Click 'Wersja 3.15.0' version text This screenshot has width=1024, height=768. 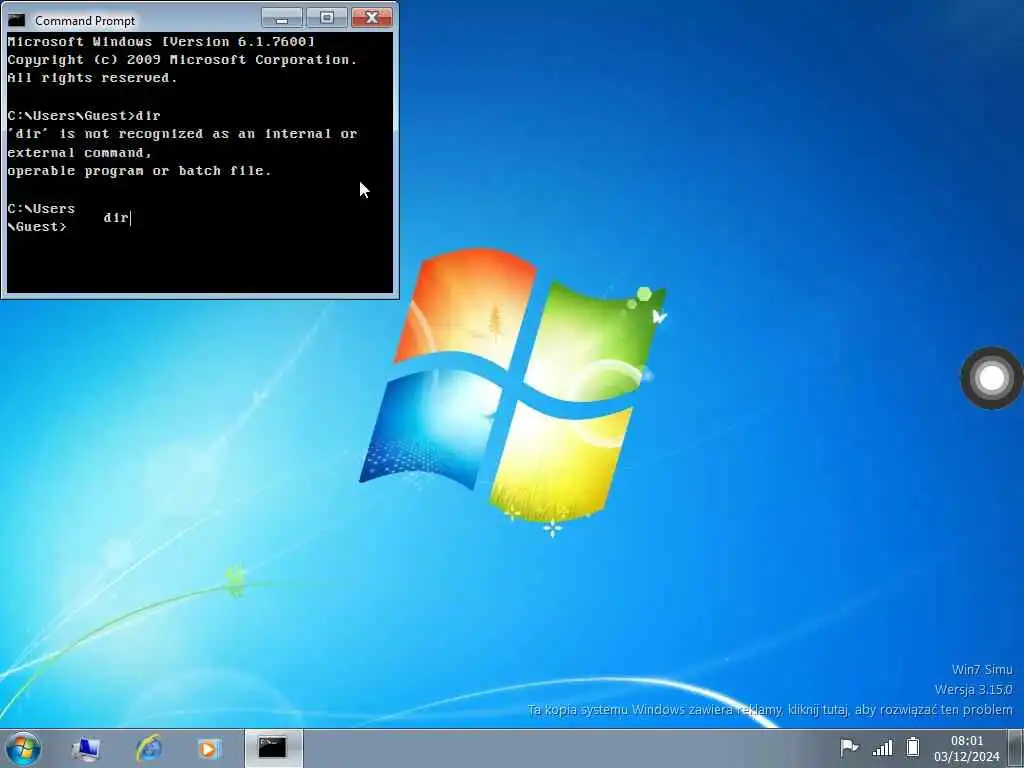[974, 690]
